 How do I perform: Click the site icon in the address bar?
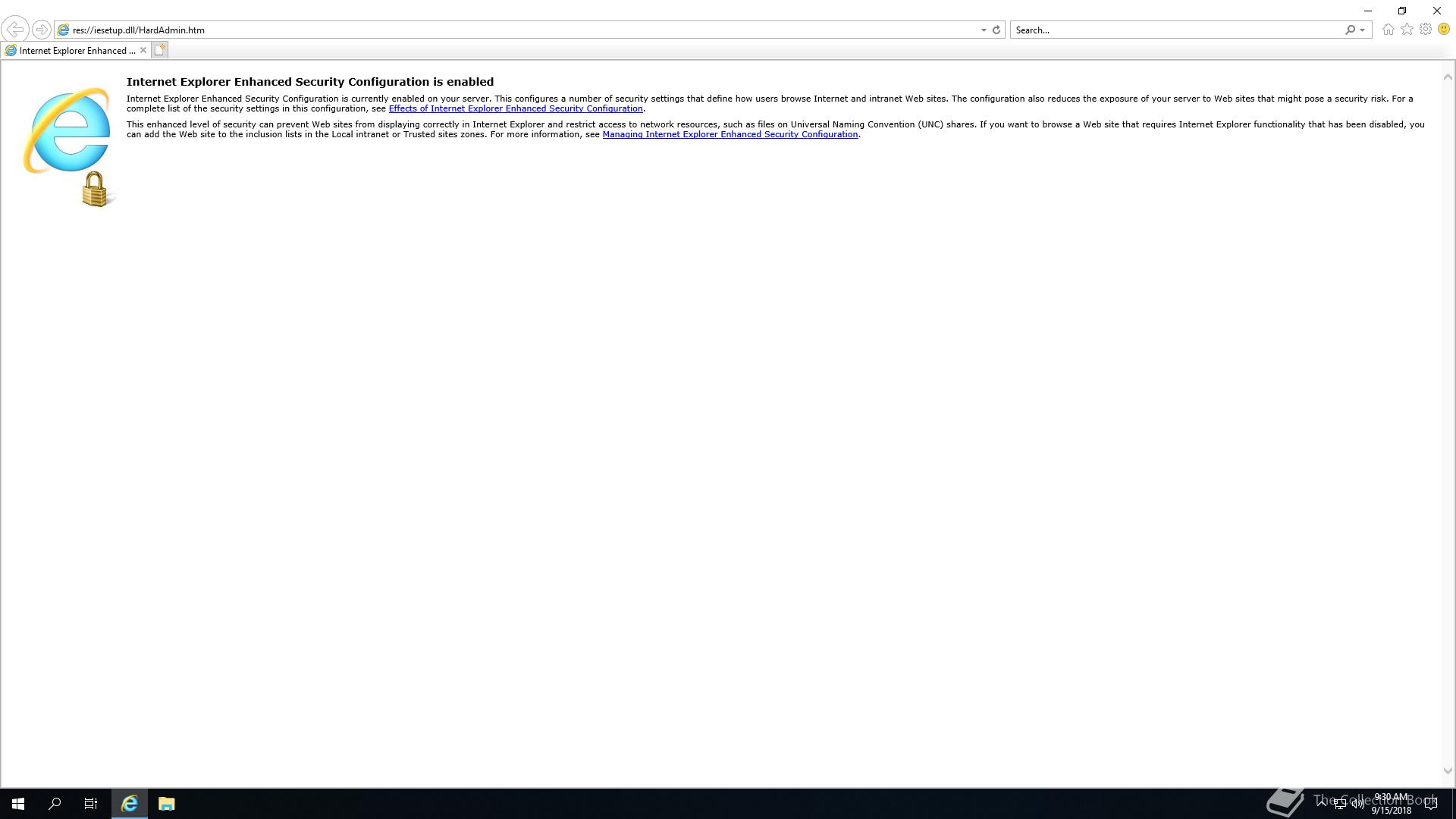[64, 30]
